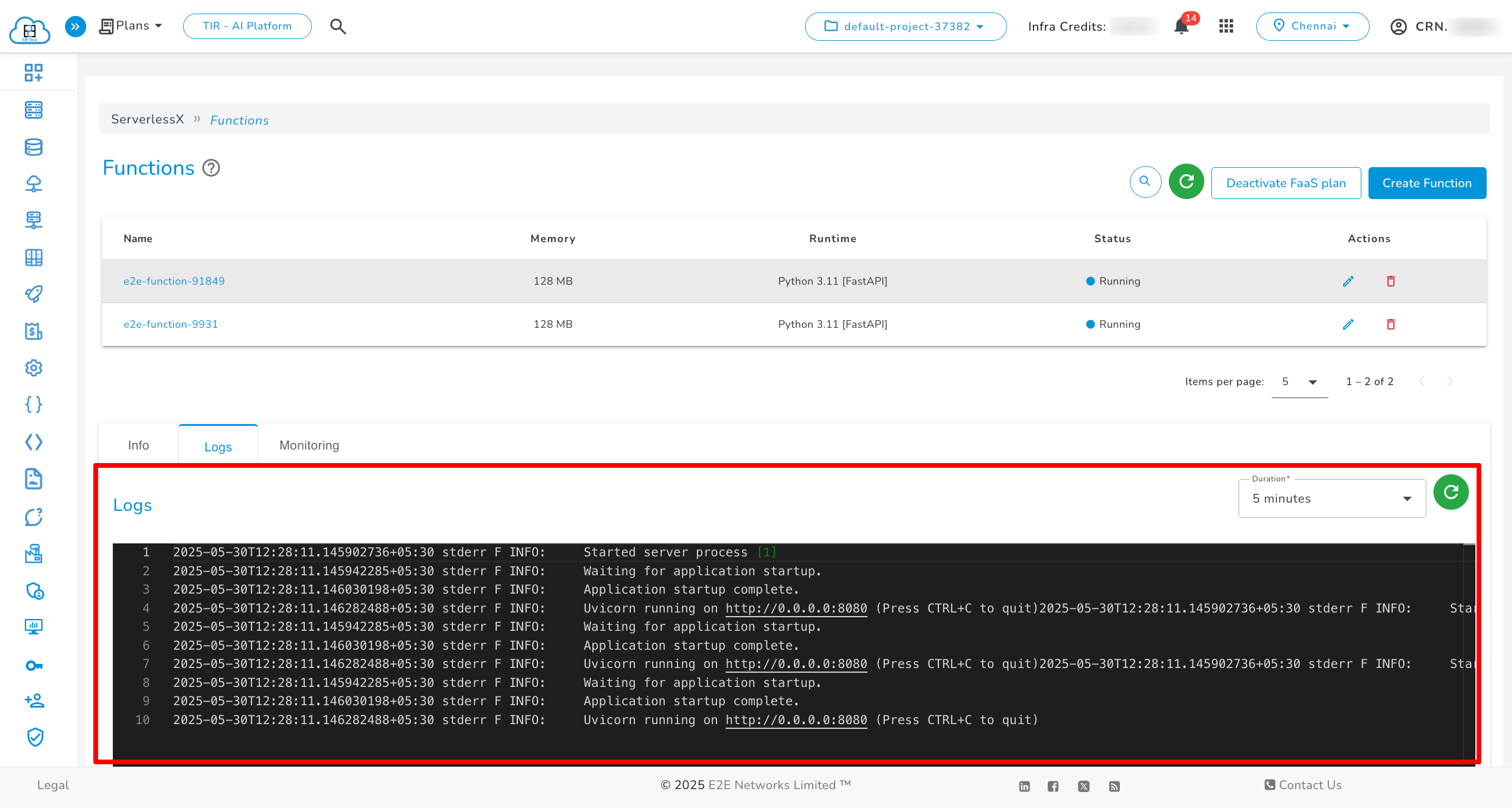The width and height of the screenshot is (1512, 808).
Task: Click the Settings gear icon in sidebar
Action: [34, 368]
